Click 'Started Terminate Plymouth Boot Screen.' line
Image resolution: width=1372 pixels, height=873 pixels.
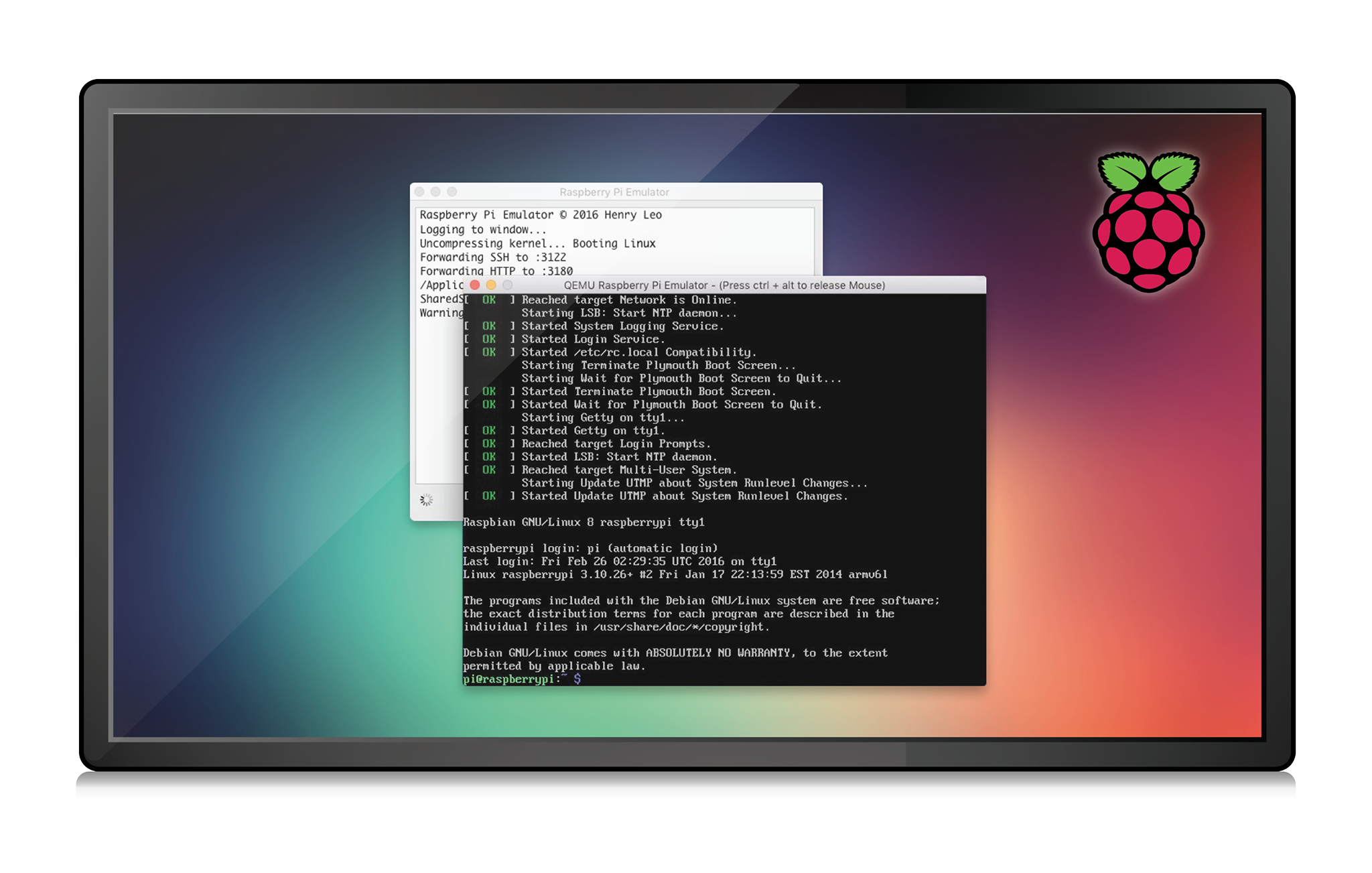click(x=648, y=391)
